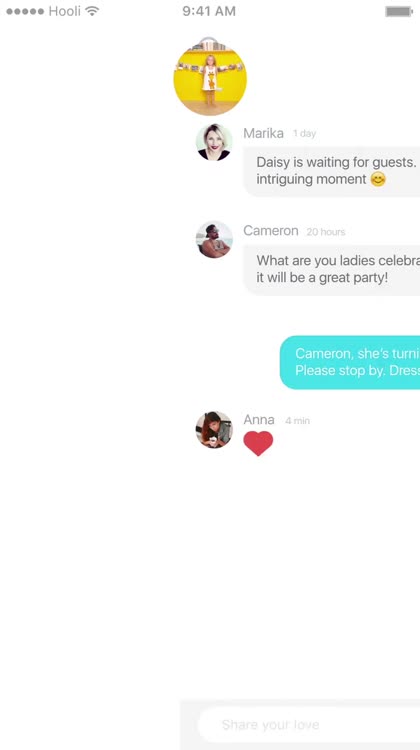Focus the 'Share your love' input field
This screenshot has height=750, width=420.
[309, 725]
